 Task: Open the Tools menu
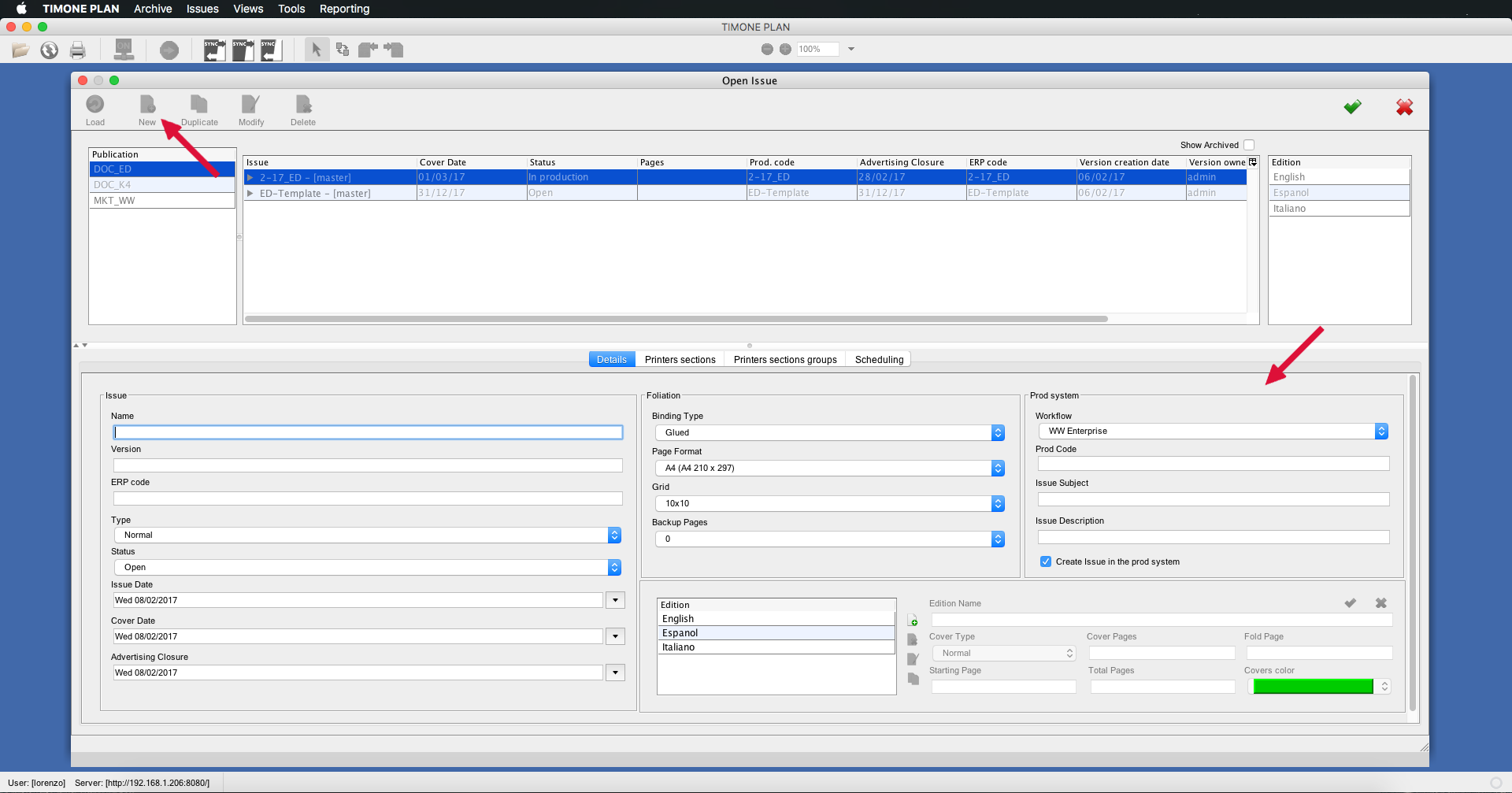coord(291,9)
